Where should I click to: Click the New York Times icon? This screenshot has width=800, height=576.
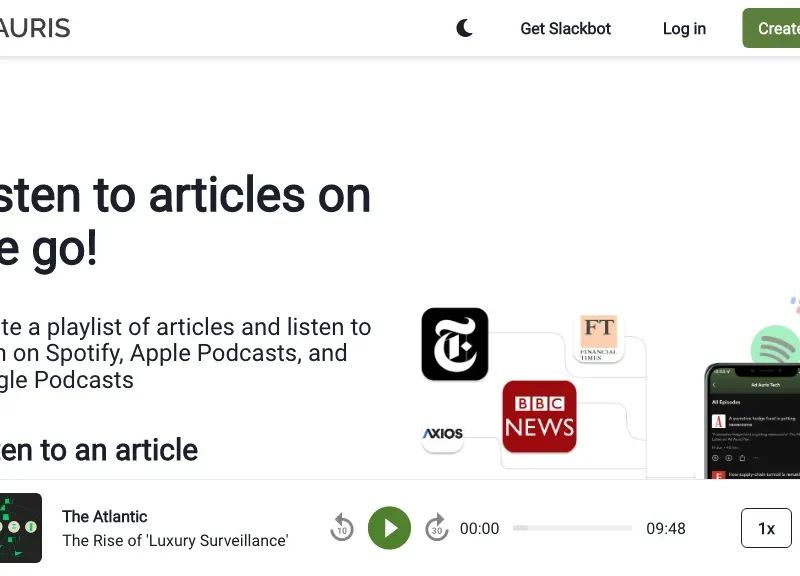coord(455,344)
